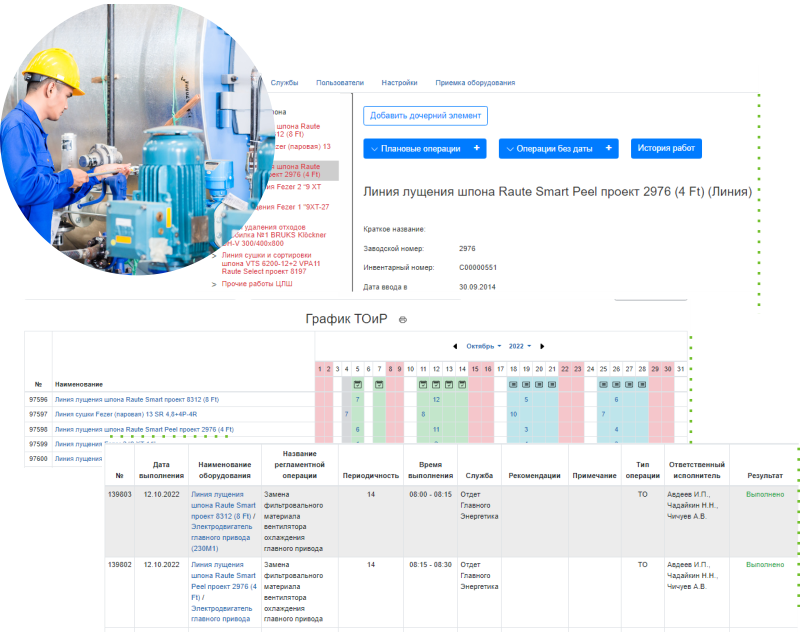Click the calendar check icon under day 5
Screen dimensions: 800x632
358,385
